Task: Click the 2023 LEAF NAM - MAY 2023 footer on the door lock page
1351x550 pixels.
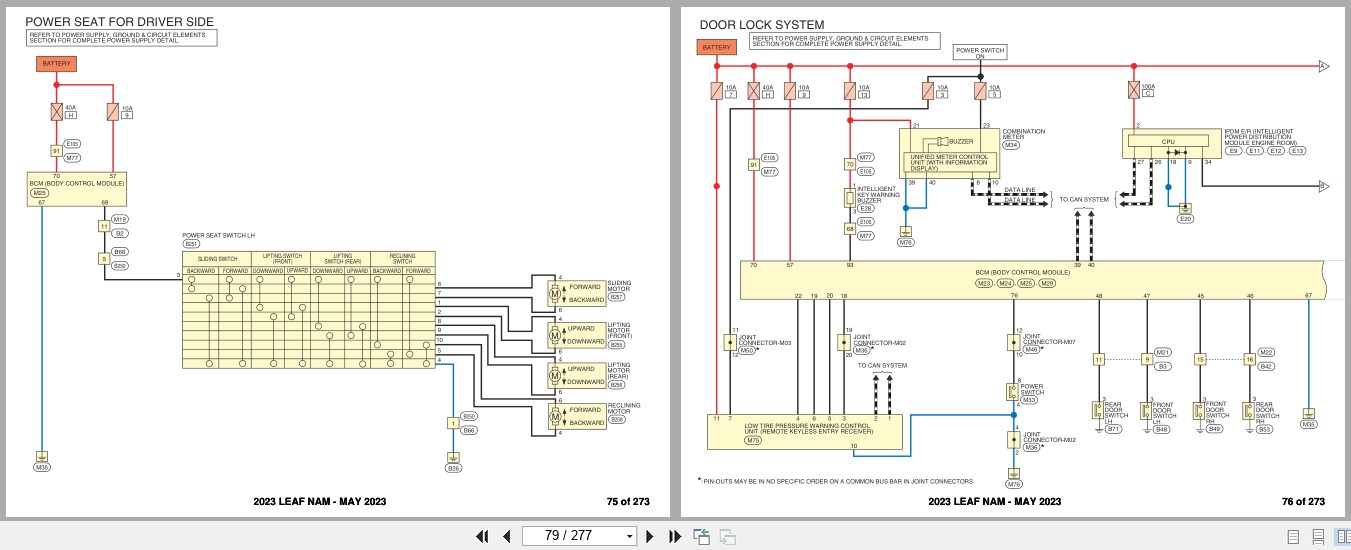Action: pos(995,502)
